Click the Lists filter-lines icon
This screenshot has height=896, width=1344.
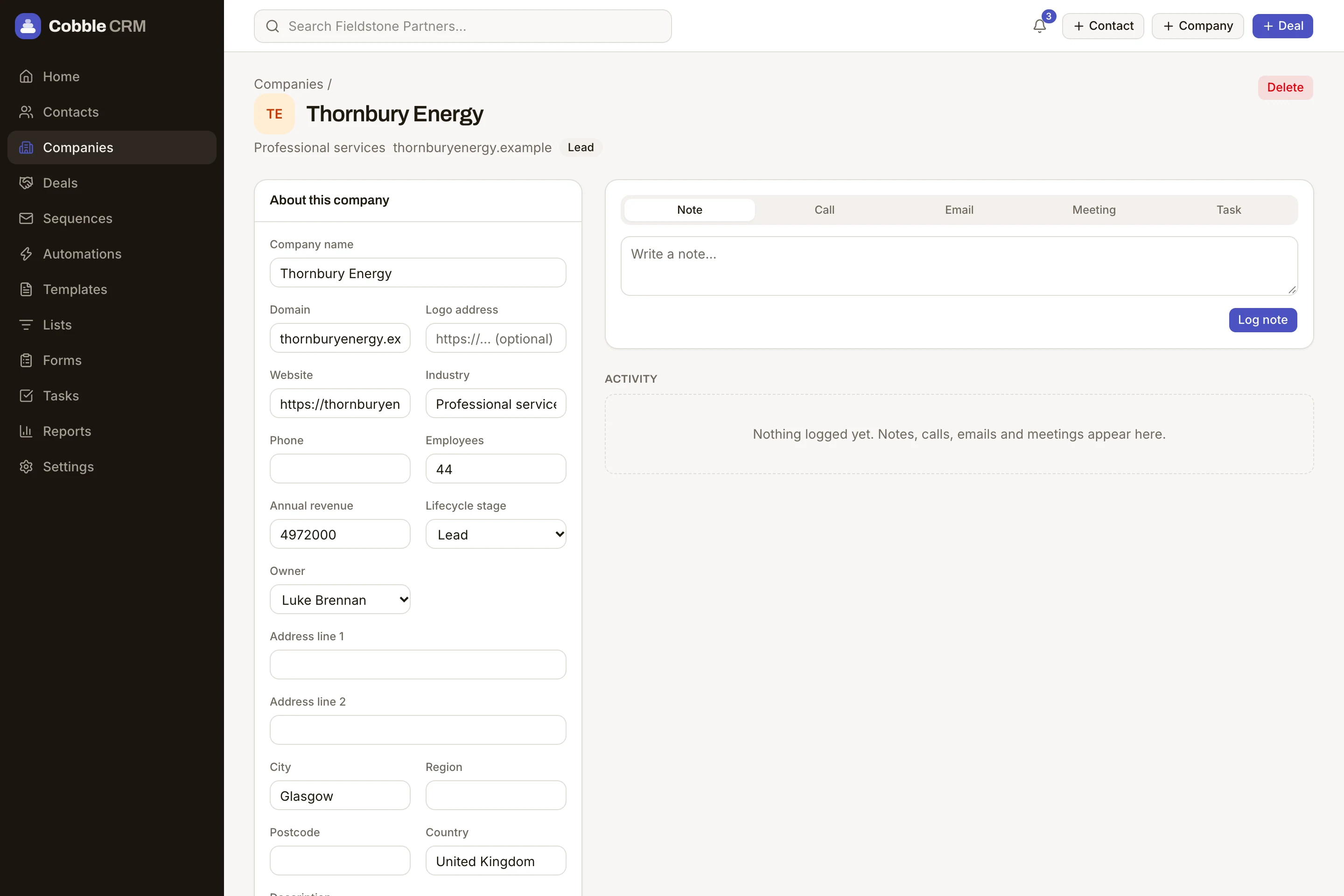point(26,325)
